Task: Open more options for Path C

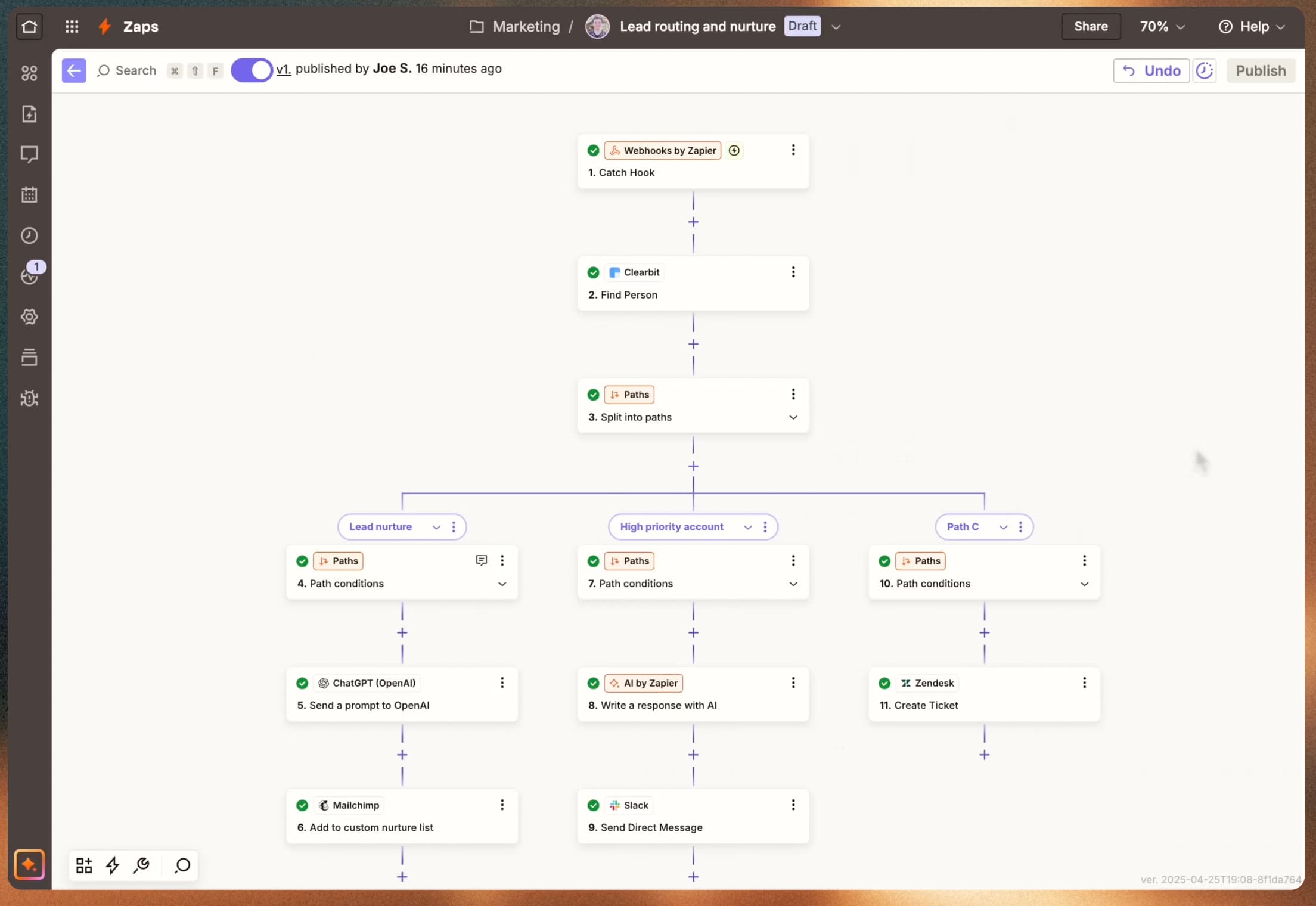Action: point(1020,527)
